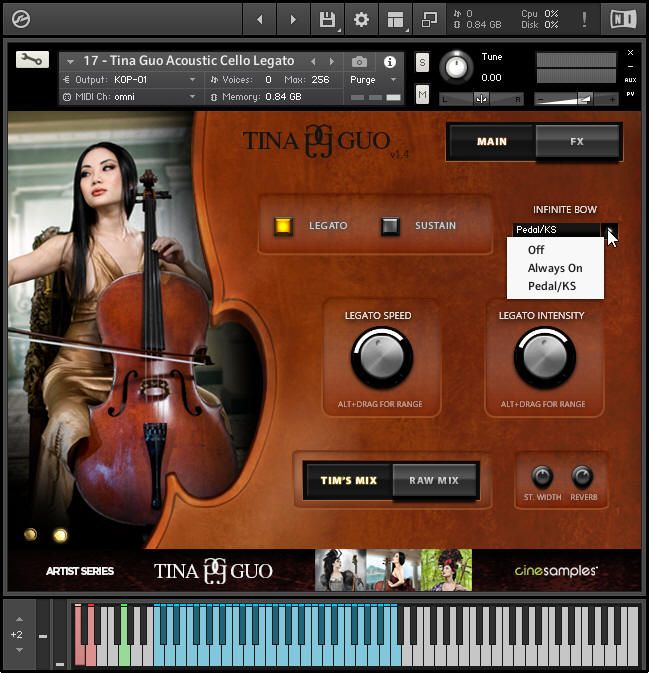Click the Kontakt logo icon
The image size is (649, 673).
[21, 19]
